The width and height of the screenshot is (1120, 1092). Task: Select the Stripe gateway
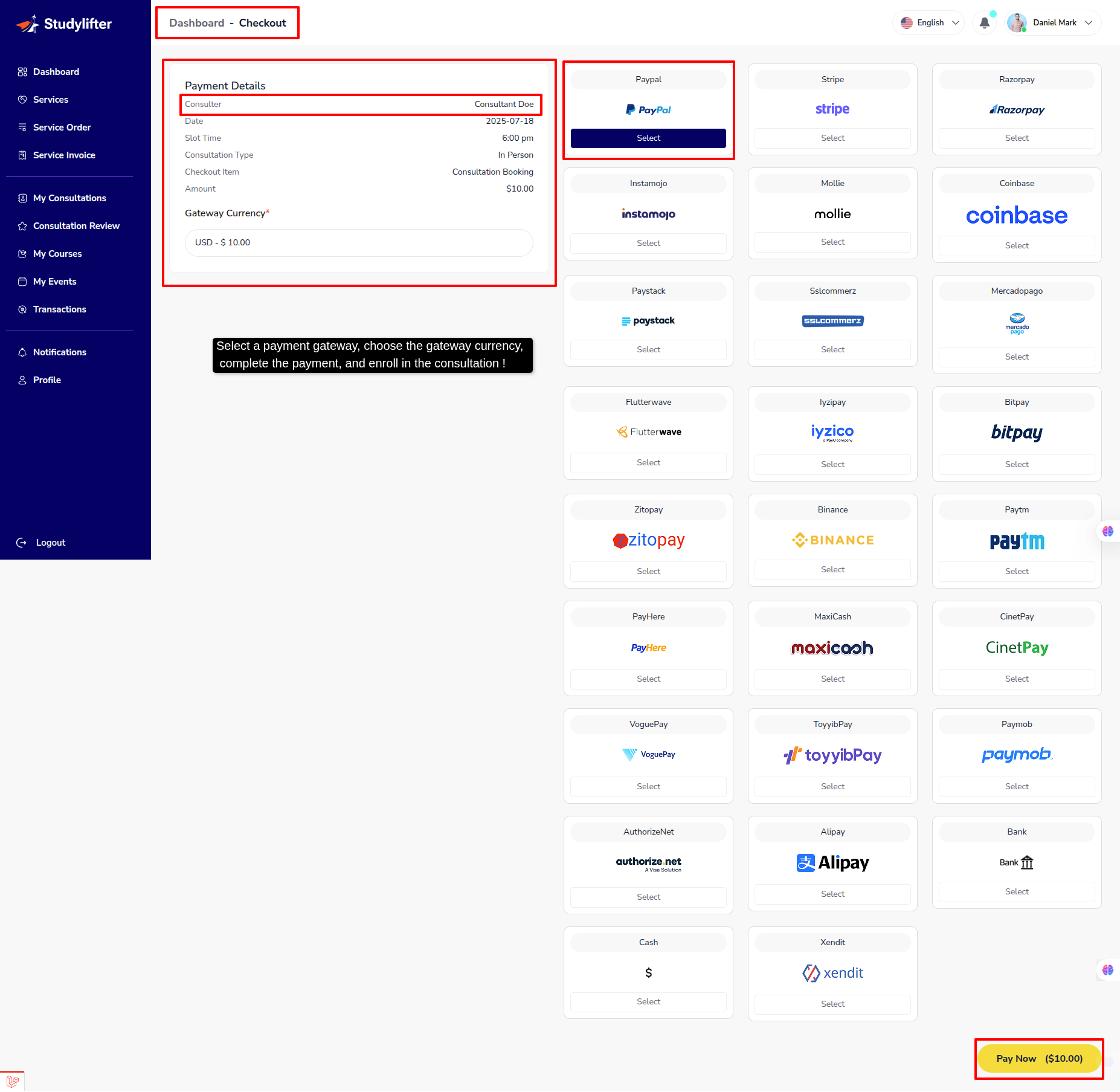(x=832, y=138)
